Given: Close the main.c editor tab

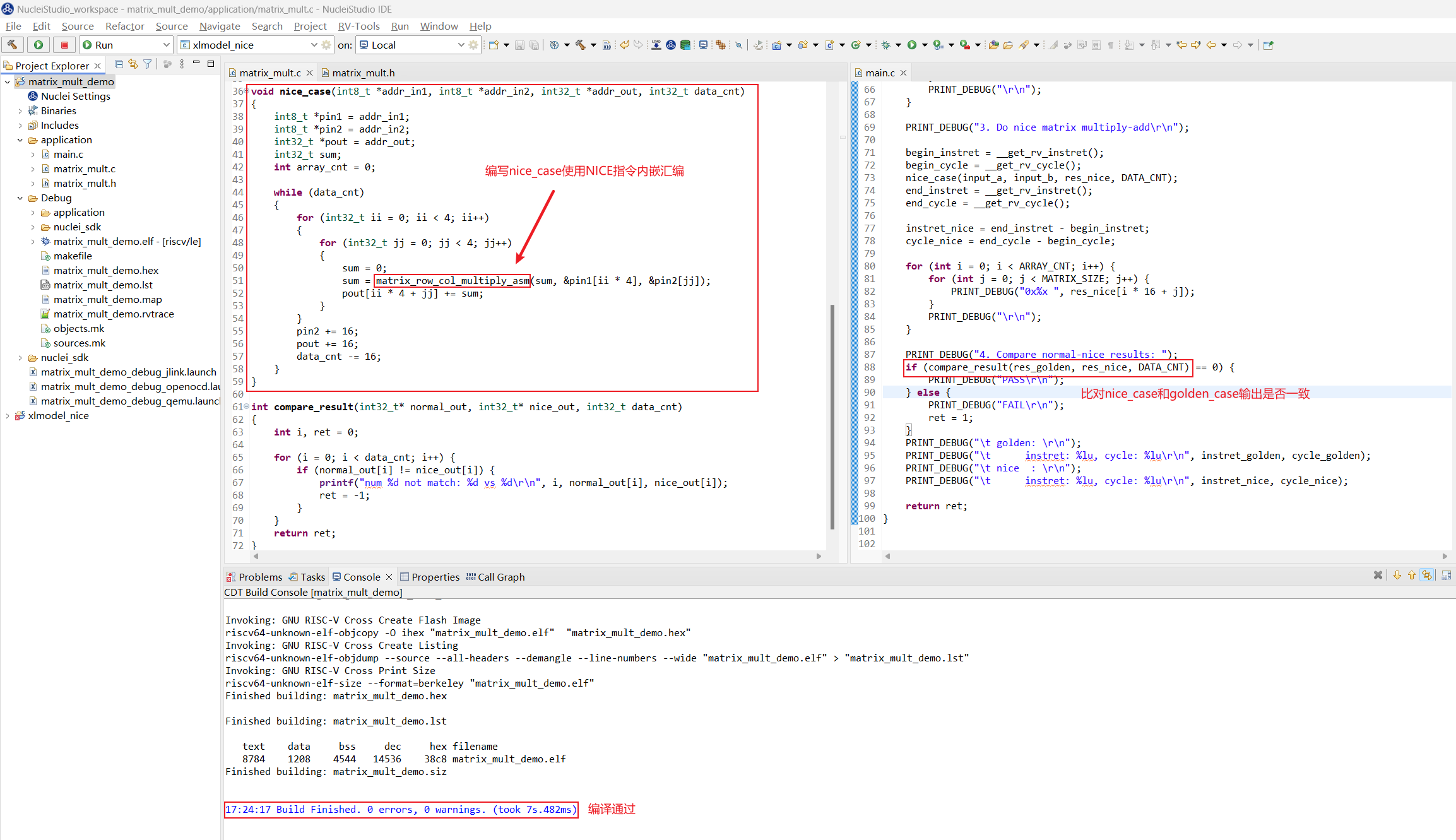Looking at the screenshot, I should click(x=903, y=73).
